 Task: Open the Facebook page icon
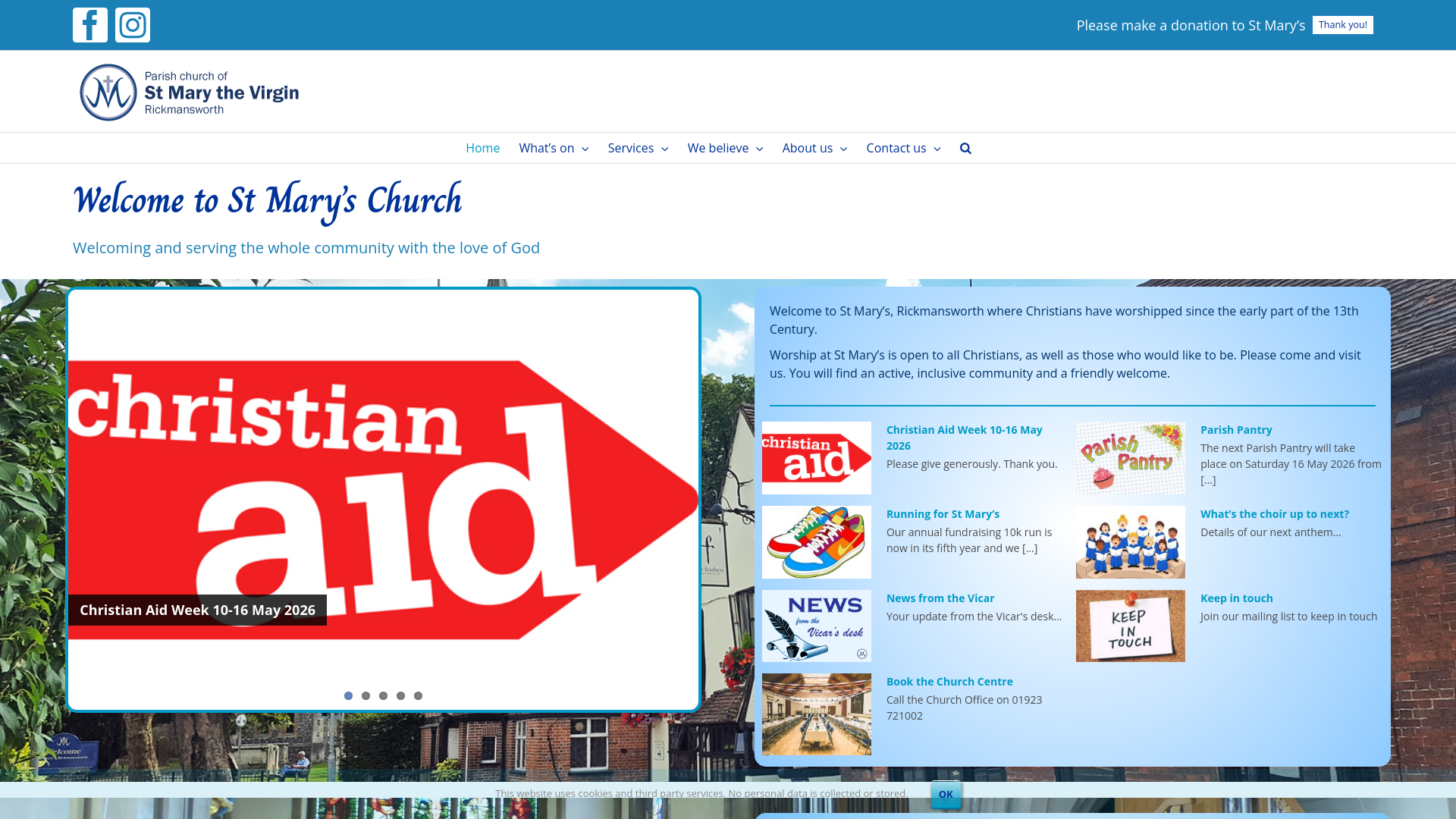pyautogui.click(x=90, y=25)
